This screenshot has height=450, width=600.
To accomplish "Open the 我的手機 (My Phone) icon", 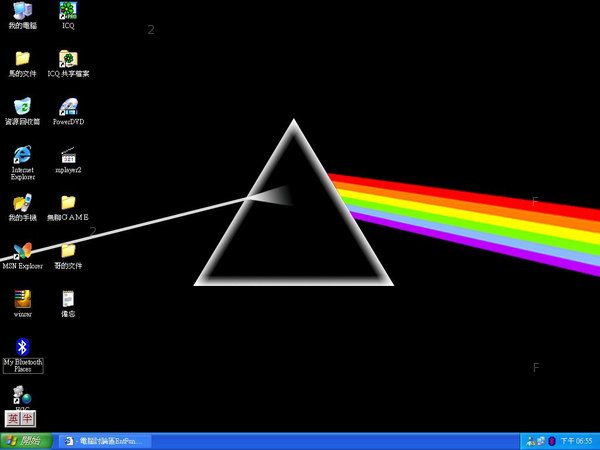I will click(23, 207).
